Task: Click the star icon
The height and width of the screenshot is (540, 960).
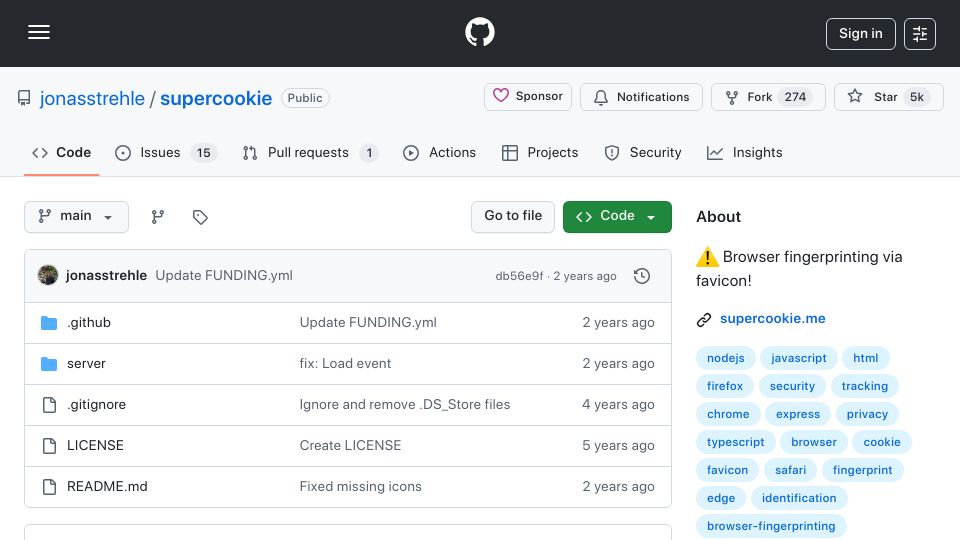Action: (855, 96)
